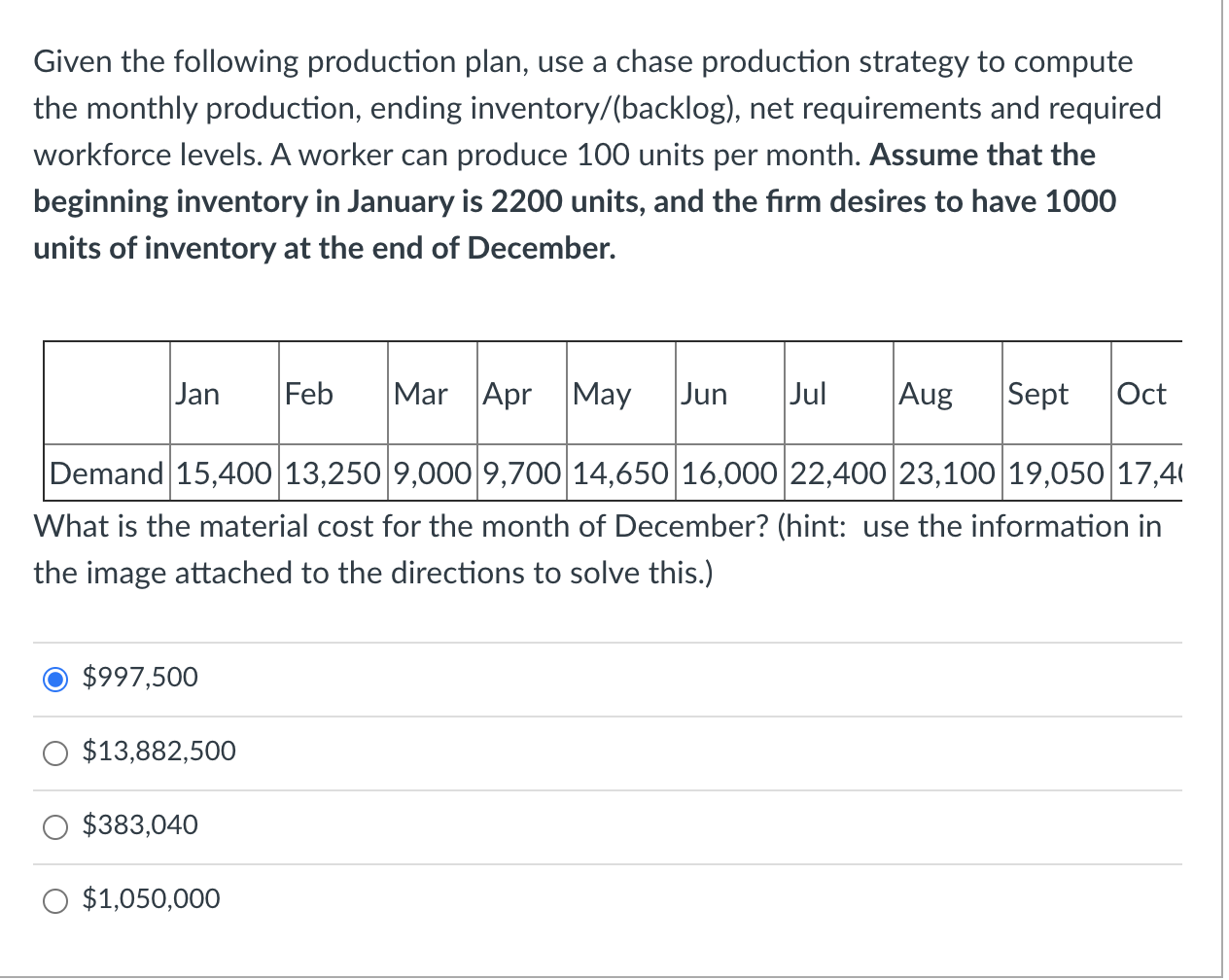
Task: Click the 16,000 demand cell
Action: tap(729, 473)
